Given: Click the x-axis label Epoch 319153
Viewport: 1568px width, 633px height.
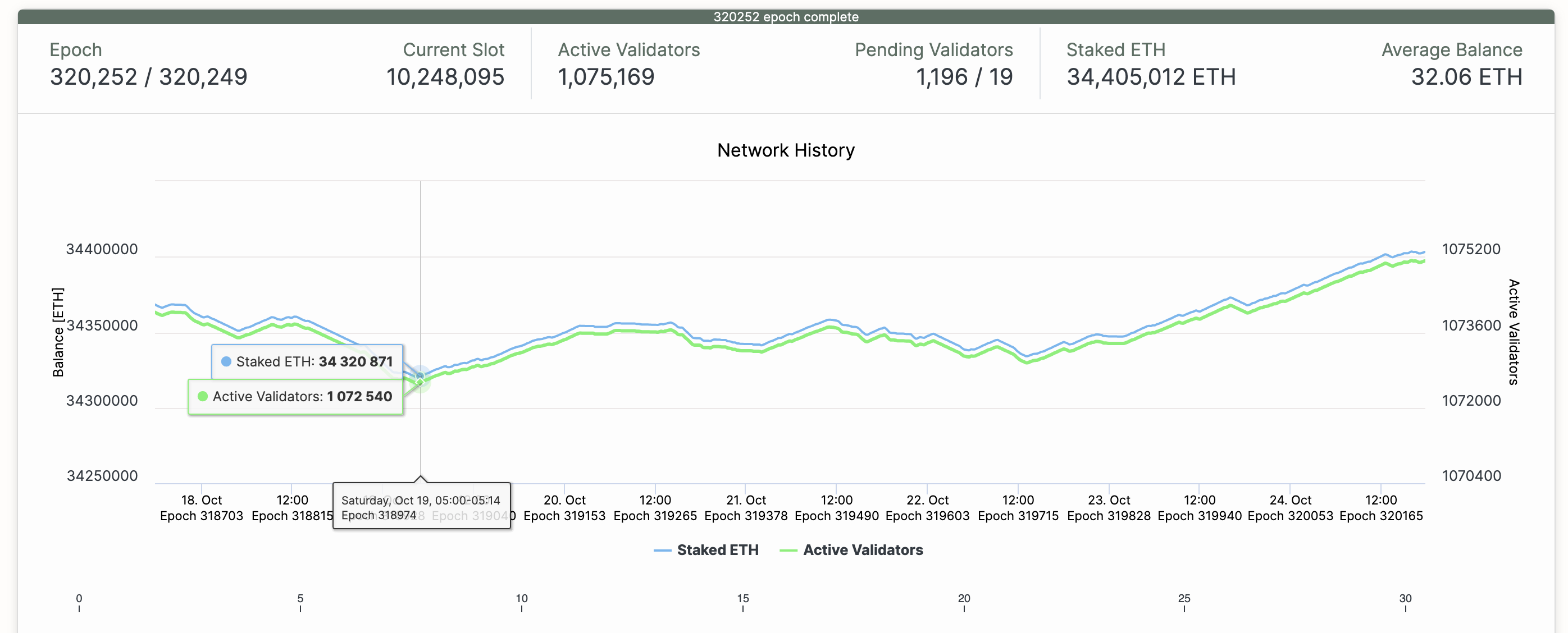Looking at the screenshot, I should [x=564, y=516].
